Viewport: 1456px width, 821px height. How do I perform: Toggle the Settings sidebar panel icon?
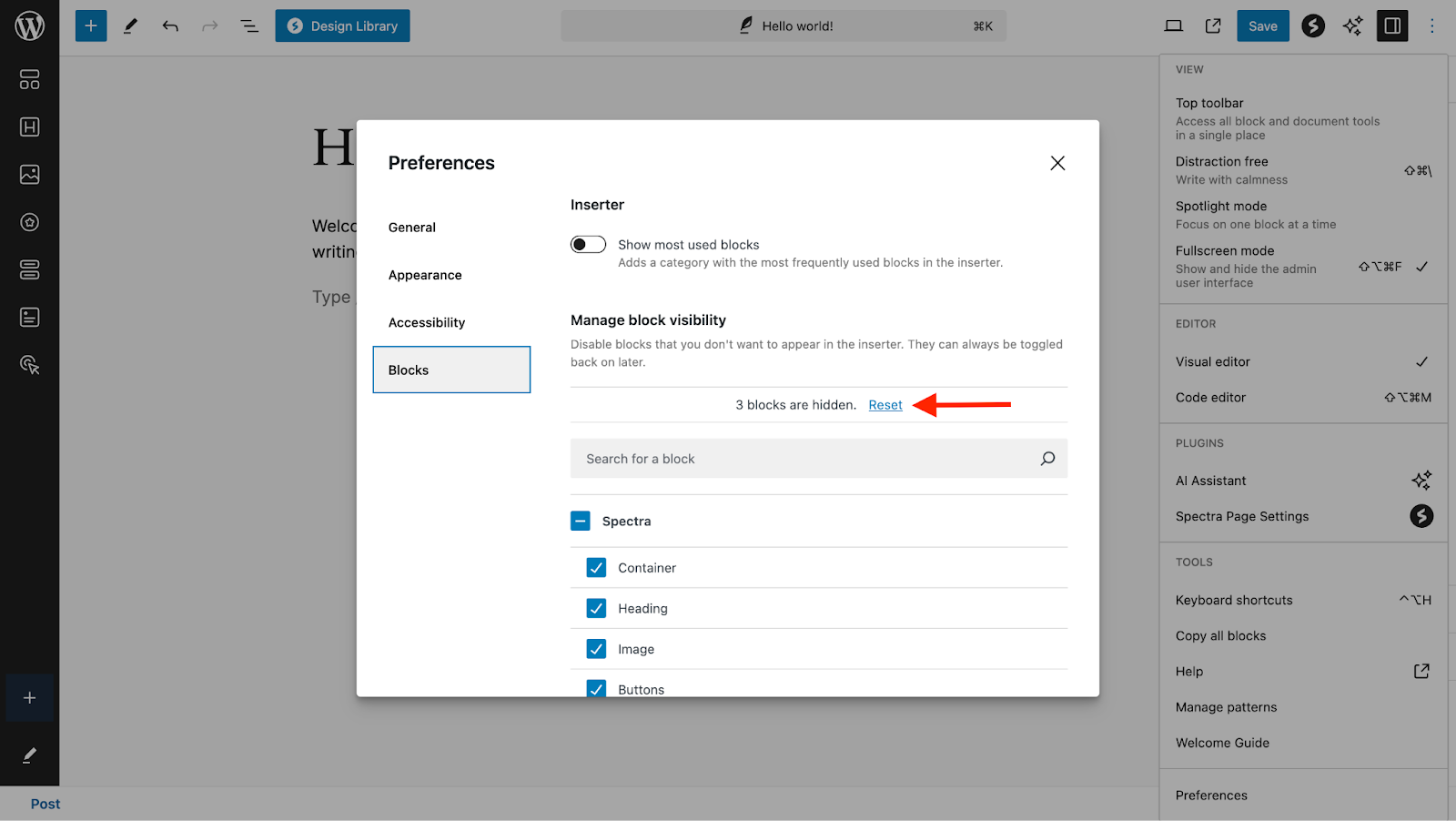tap(1392, 25)
